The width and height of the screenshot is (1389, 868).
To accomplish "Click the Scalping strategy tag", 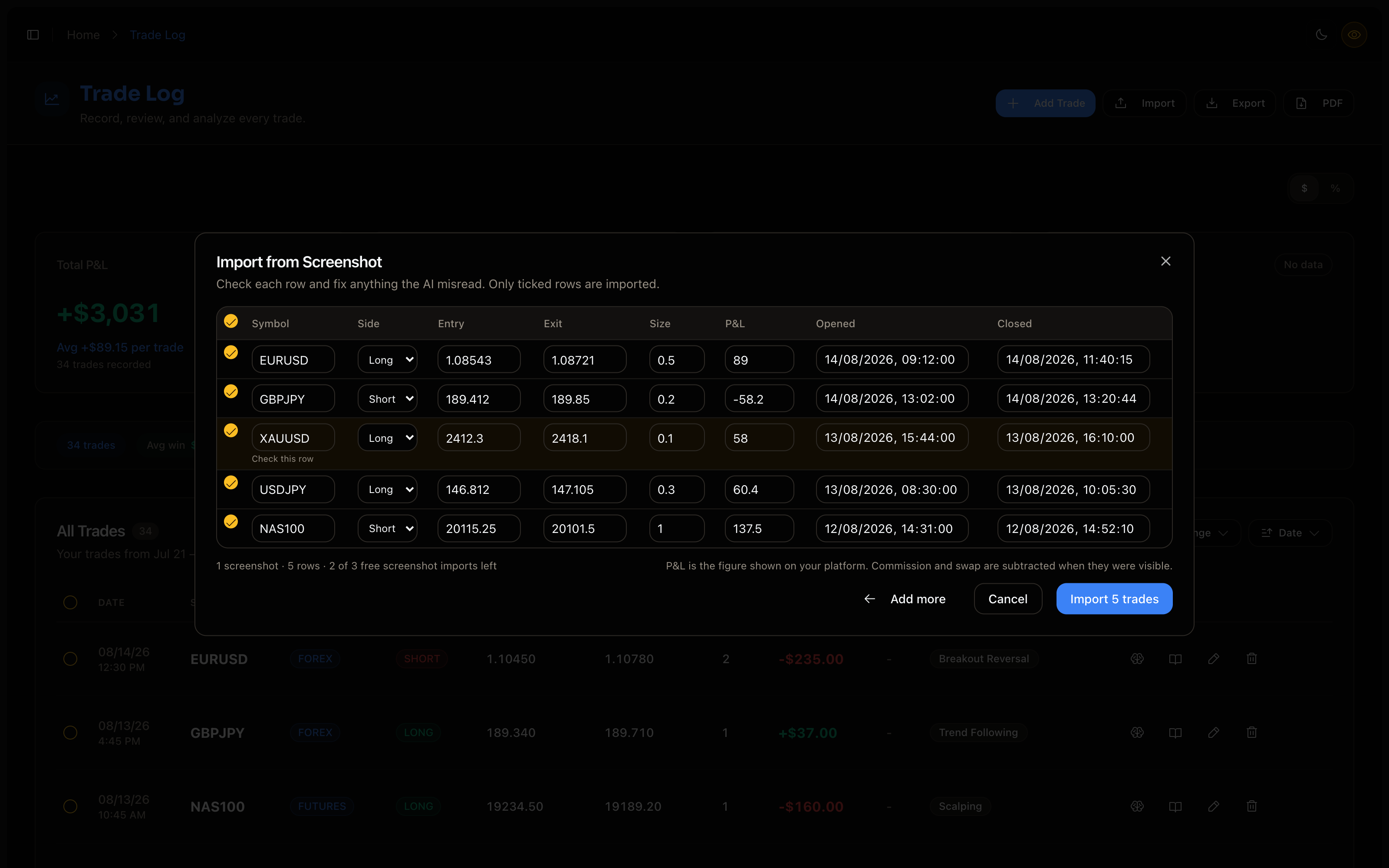I will (x=960, y=806).
